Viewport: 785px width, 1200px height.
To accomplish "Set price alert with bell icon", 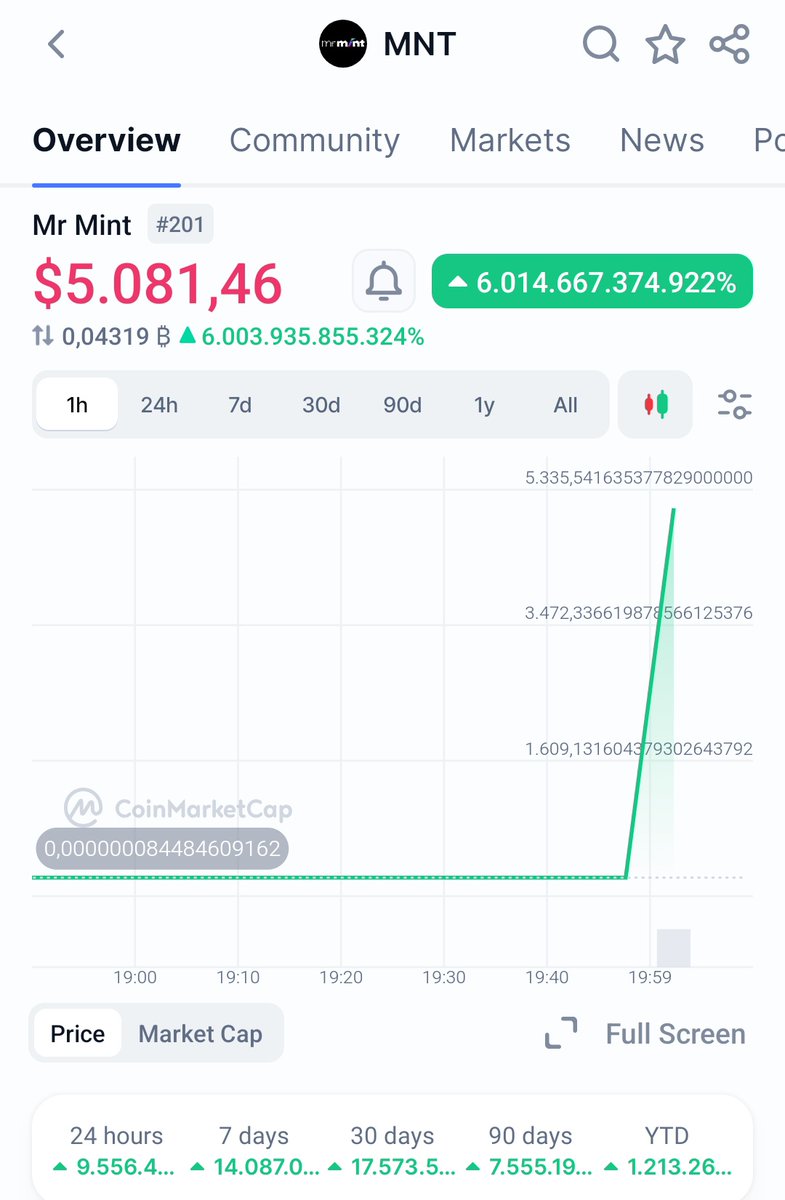I will point(383,281).
